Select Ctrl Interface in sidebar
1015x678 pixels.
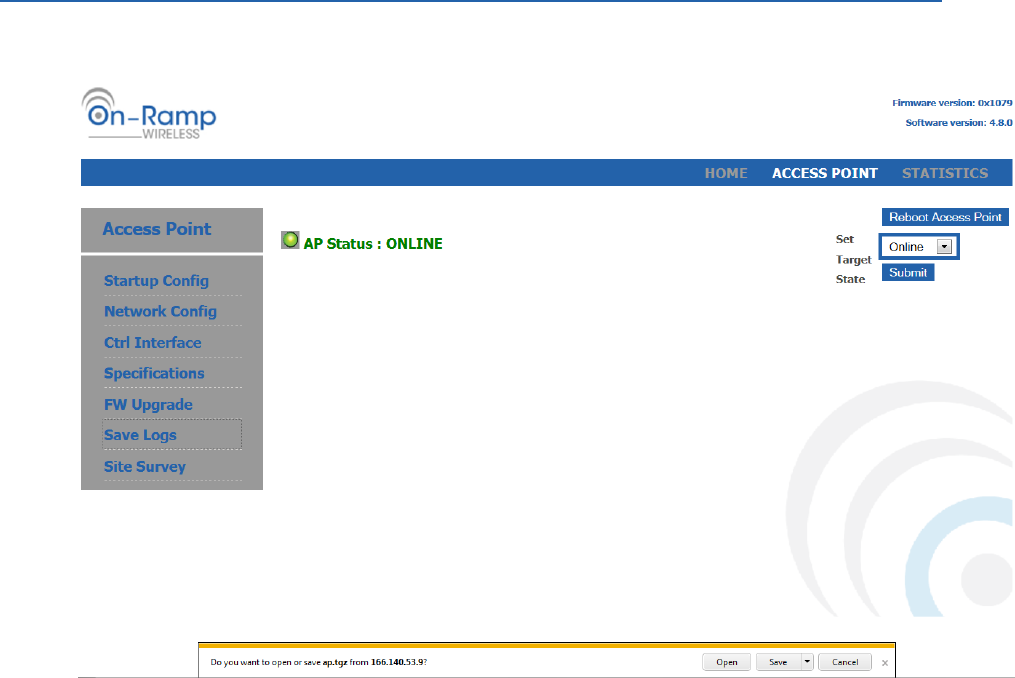[152, 343]
